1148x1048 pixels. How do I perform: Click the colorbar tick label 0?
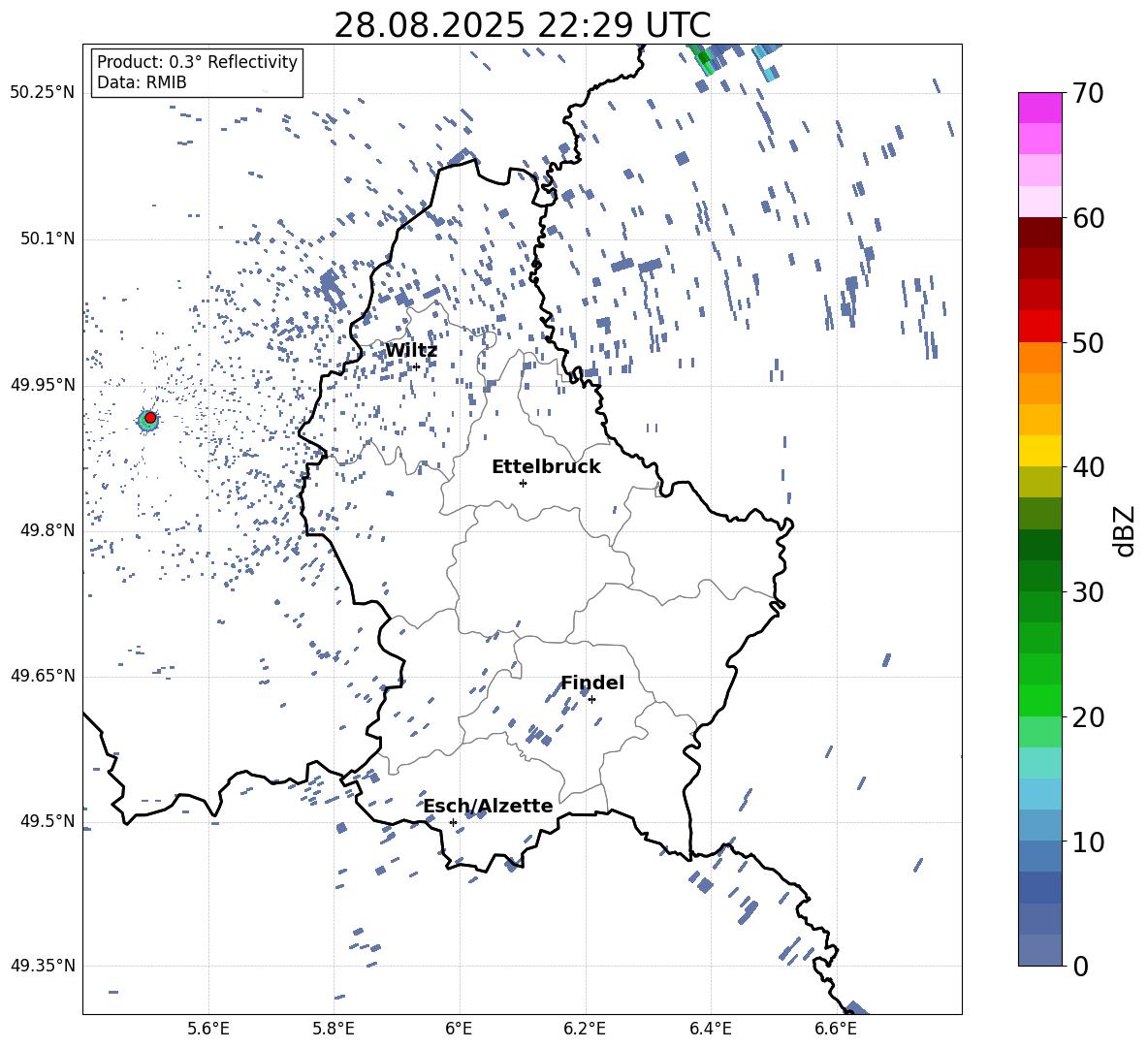point(1080,966)
